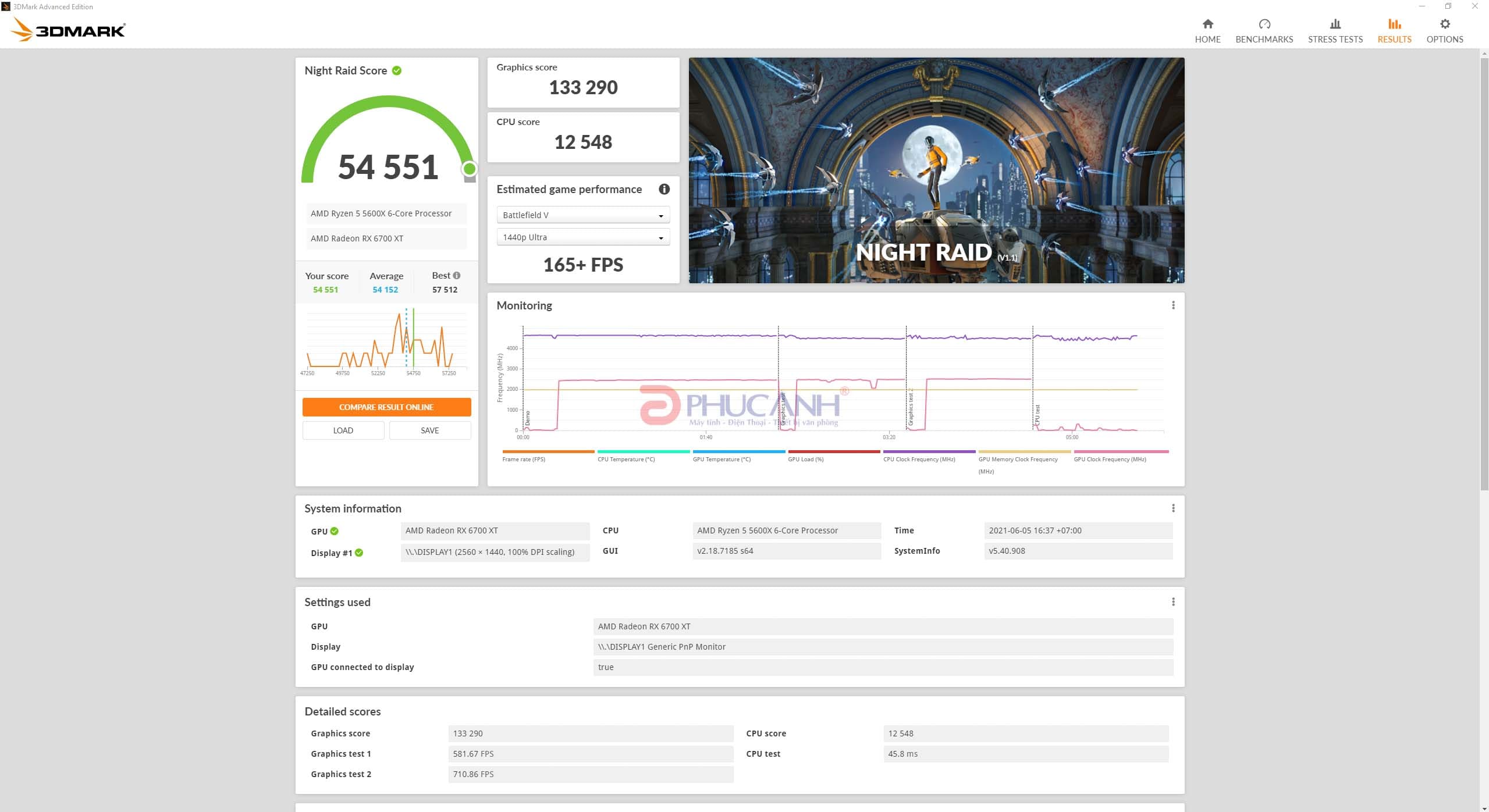The width and height of the screenshot is (1489, 812).
Task: Open the Settings used three-dot menu
Action: 1173,602
